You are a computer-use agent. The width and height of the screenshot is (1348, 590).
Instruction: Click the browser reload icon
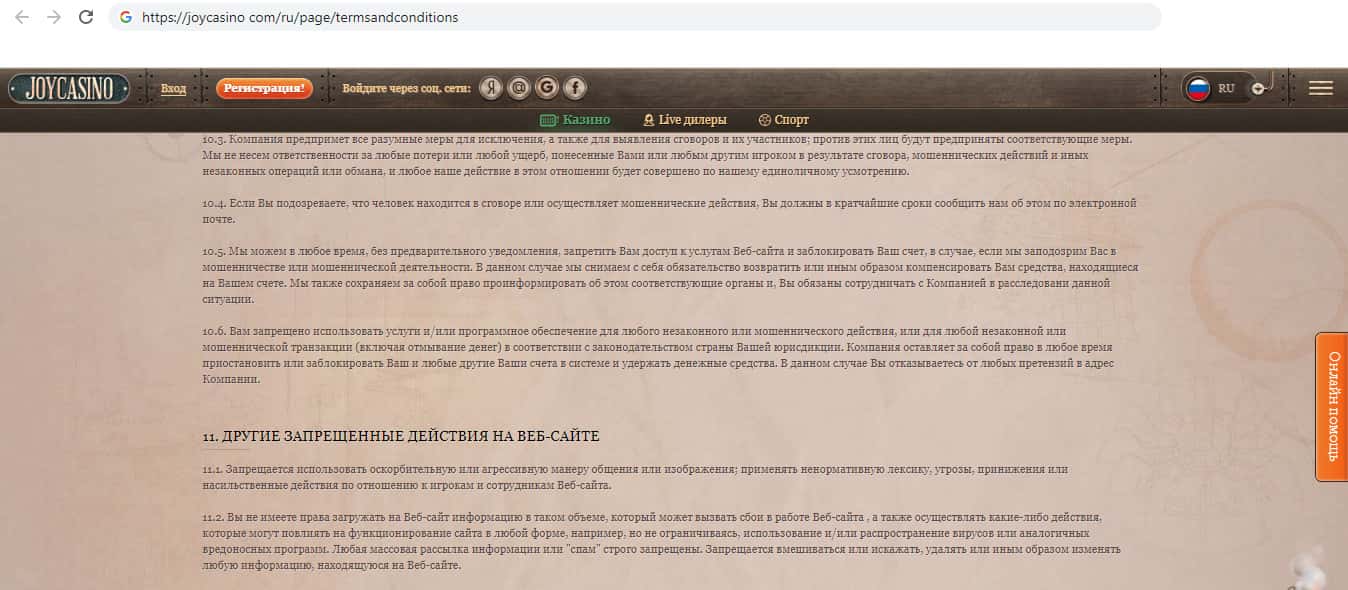coord(86,17)
